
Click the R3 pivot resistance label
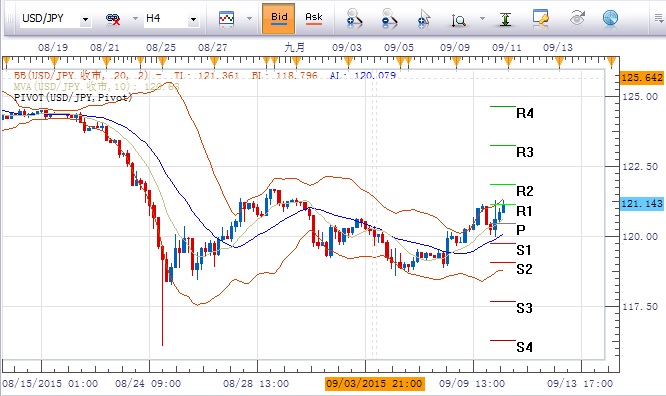pos(525,152)
